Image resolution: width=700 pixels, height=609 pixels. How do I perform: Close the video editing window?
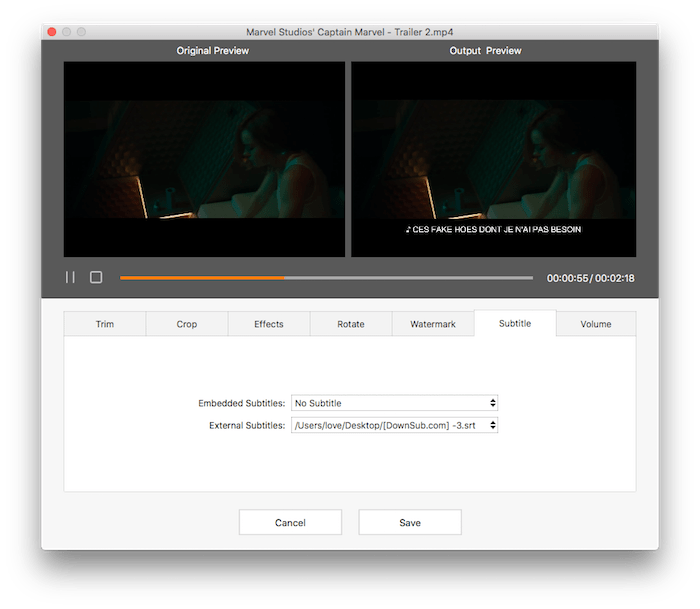point(52,32)
